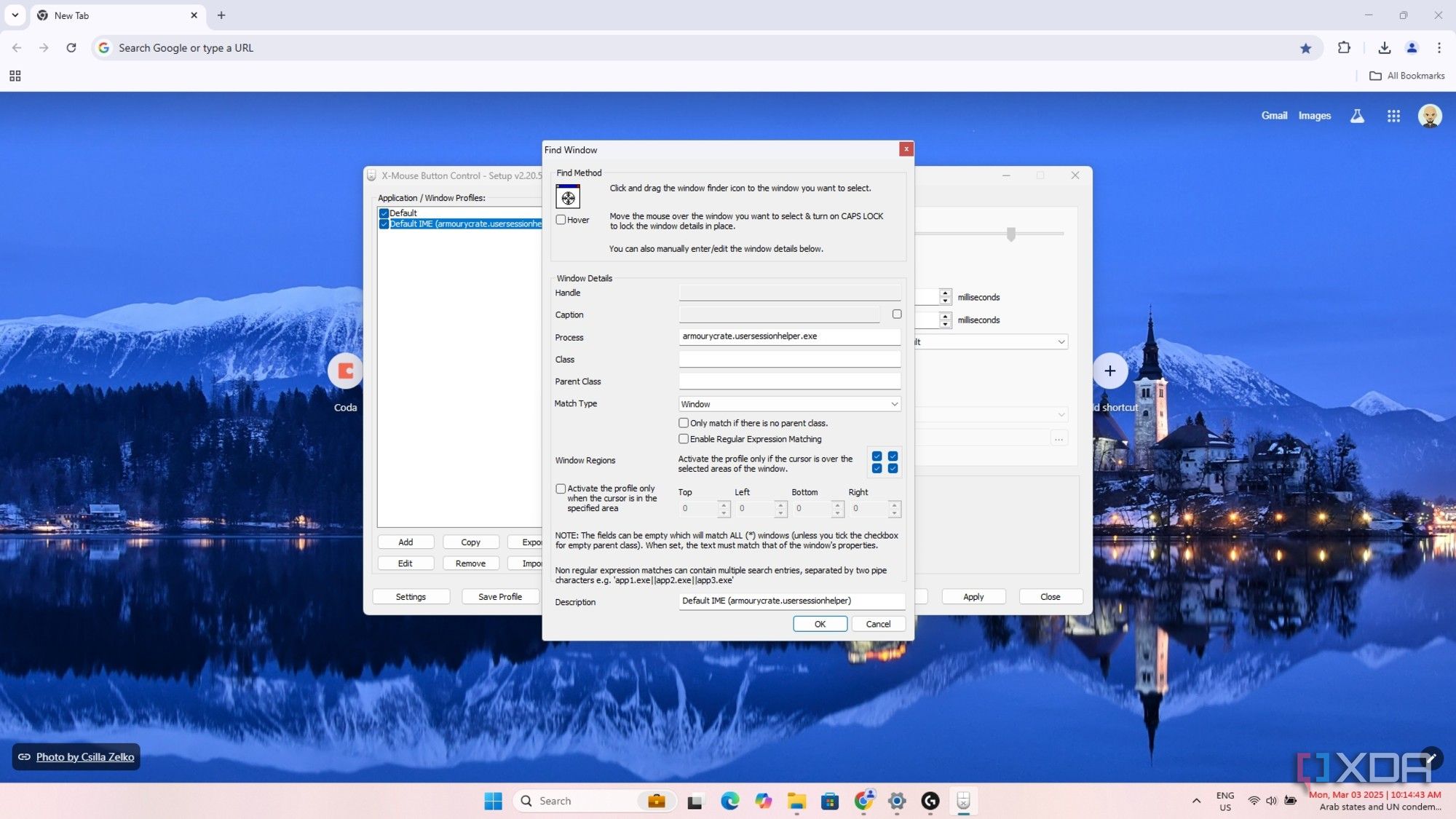Click the browser reload icon
Image resolution: width=1456 pixels, height=819 pixels.
tap(71, 48)
